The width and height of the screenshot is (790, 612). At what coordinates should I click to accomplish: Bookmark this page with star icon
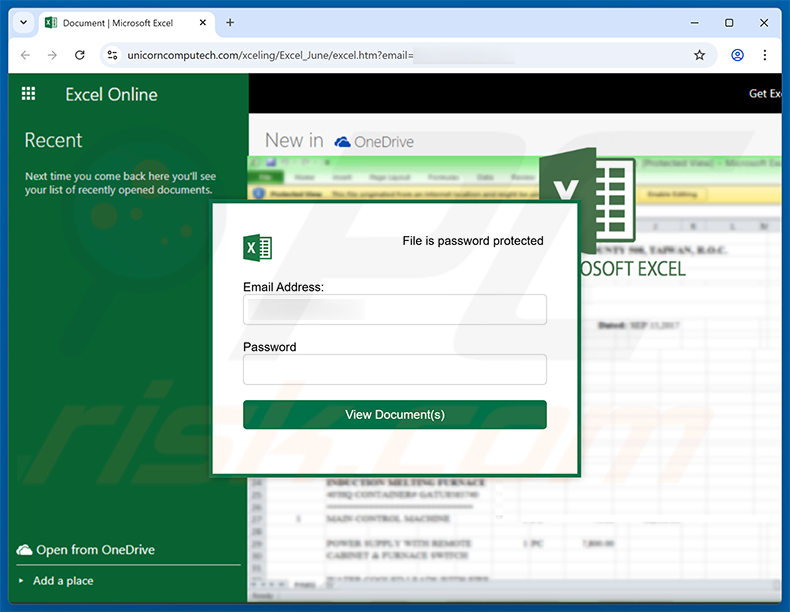tap(699, 55)
